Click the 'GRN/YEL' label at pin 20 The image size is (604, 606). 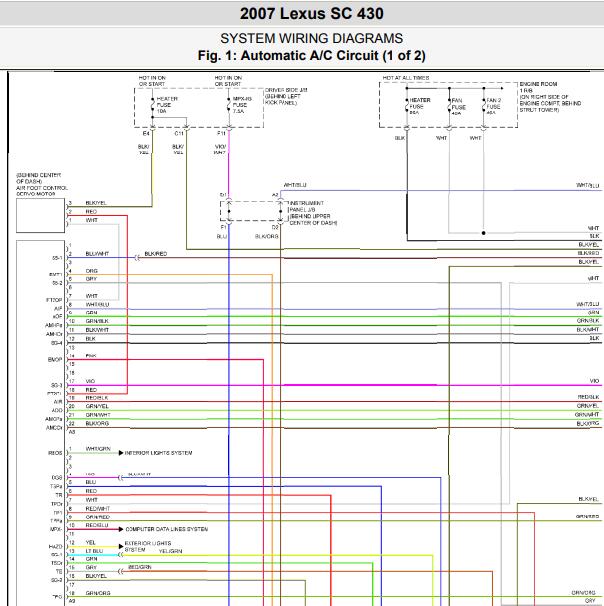[x=97, y=406]
